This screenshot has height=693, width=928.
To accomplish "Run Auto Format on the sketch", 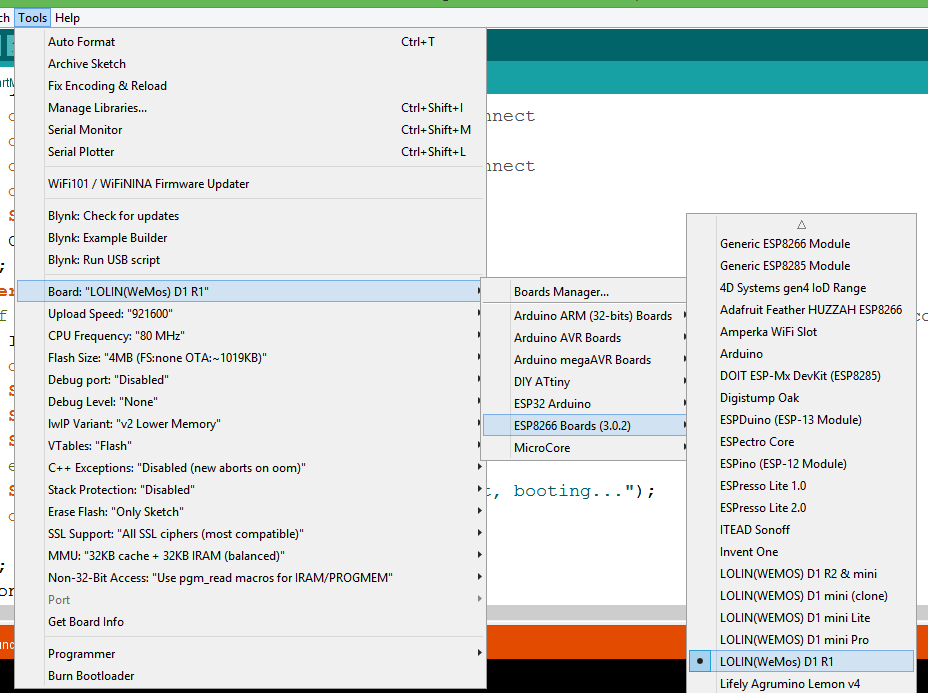I will tap(80, 41).
